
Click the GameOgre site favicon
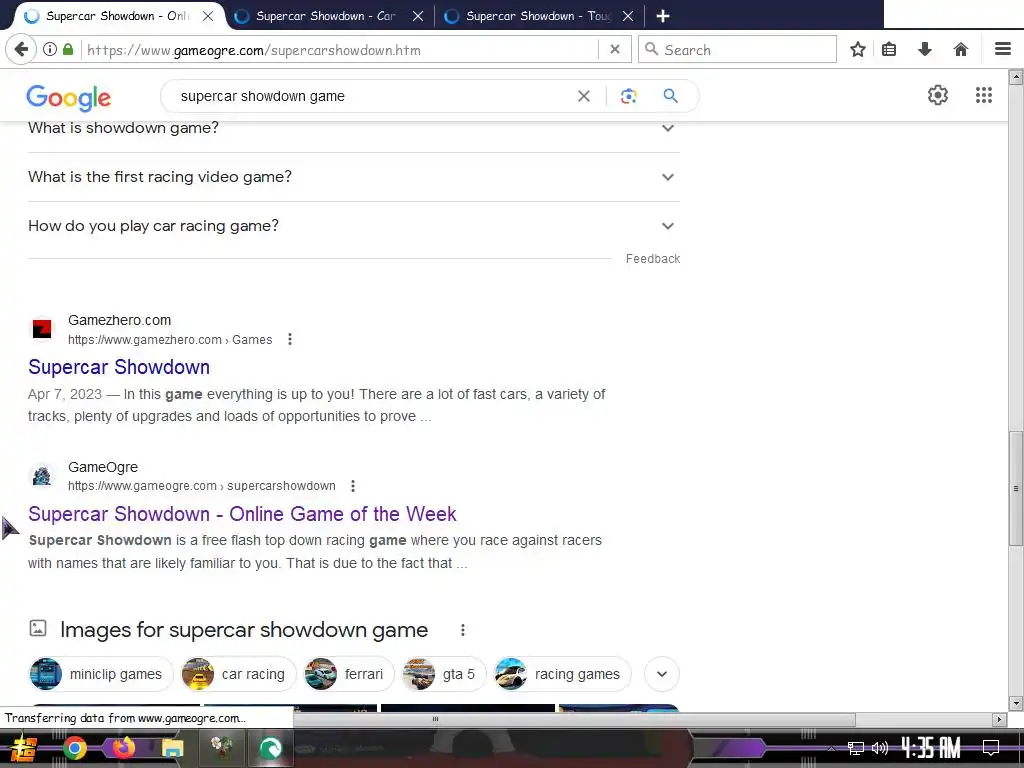click(42, 476)
